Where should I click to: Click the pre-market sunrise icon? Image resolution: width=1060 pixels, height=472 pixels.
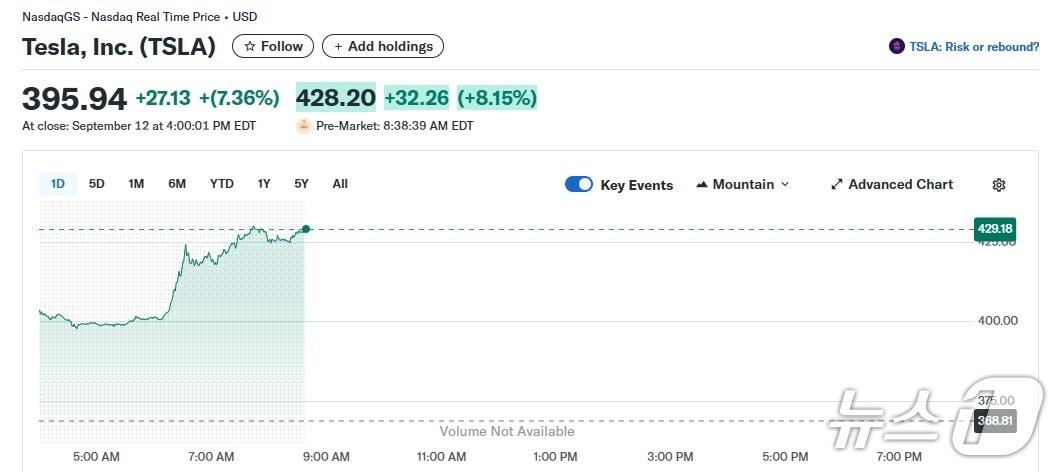coord(303,126)
